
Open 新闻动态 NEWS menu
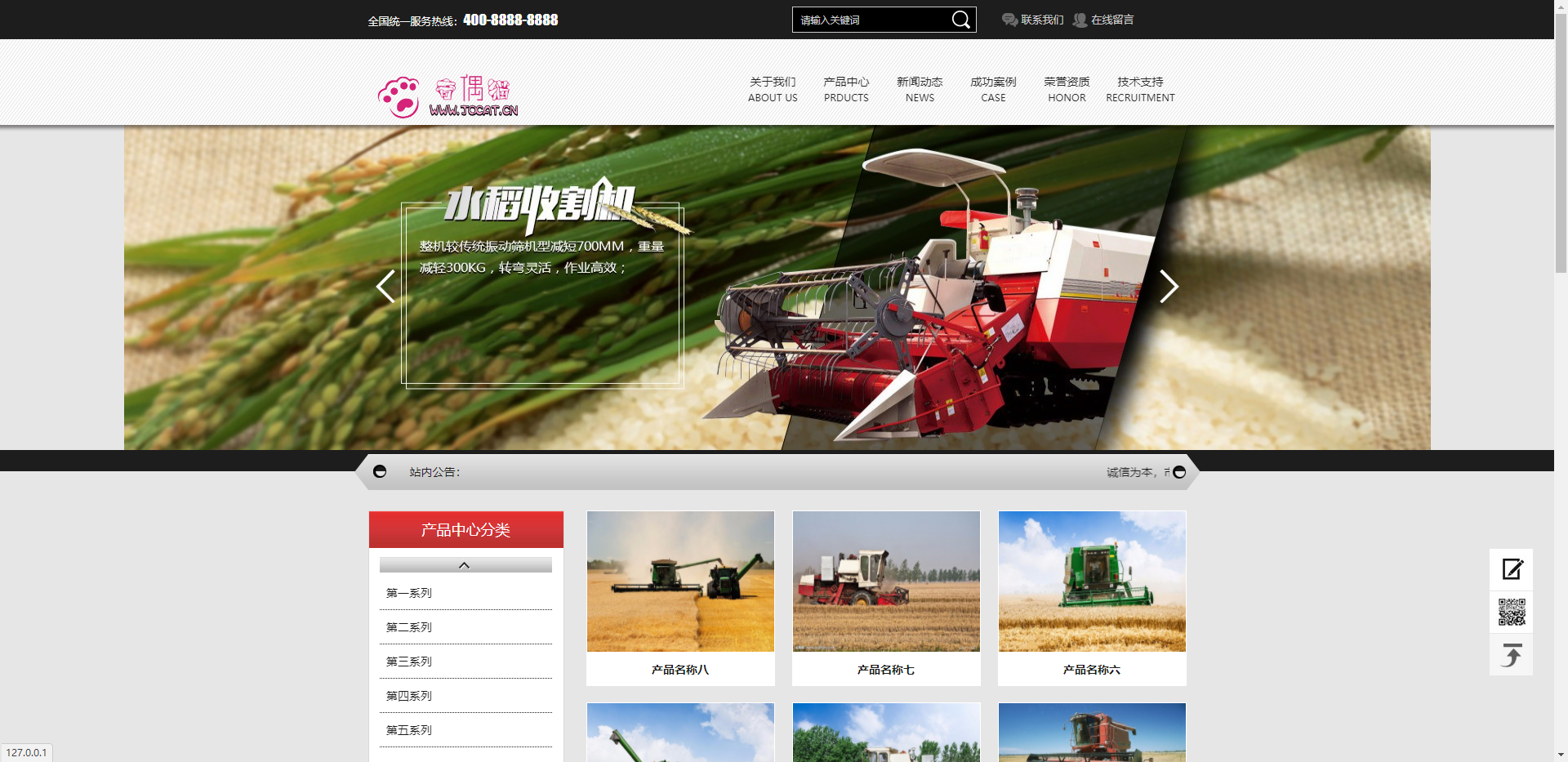point(920,89)
